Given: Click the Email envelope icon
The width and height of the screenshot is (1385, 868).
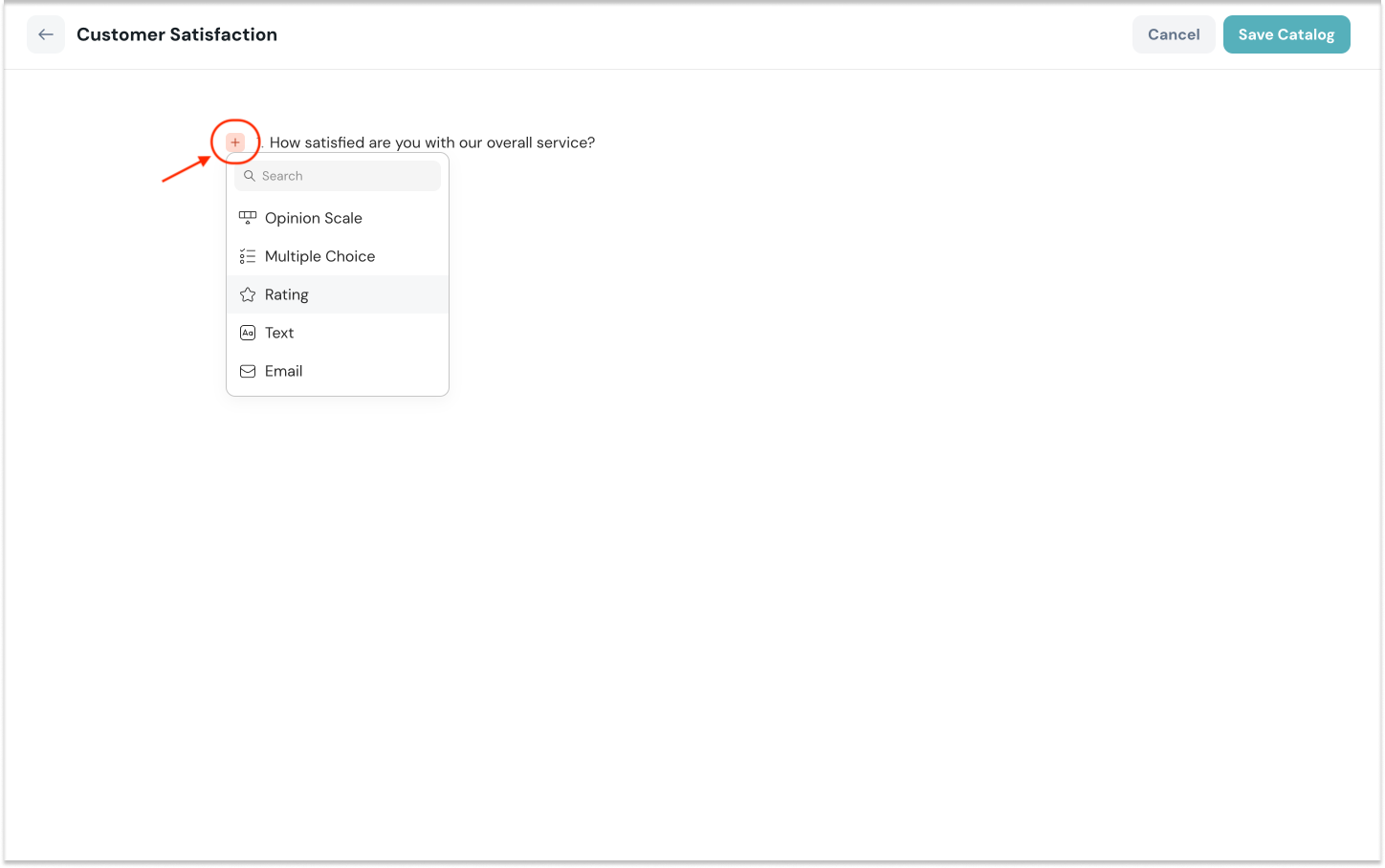Looking at the screenshot, I should point(248,371).
